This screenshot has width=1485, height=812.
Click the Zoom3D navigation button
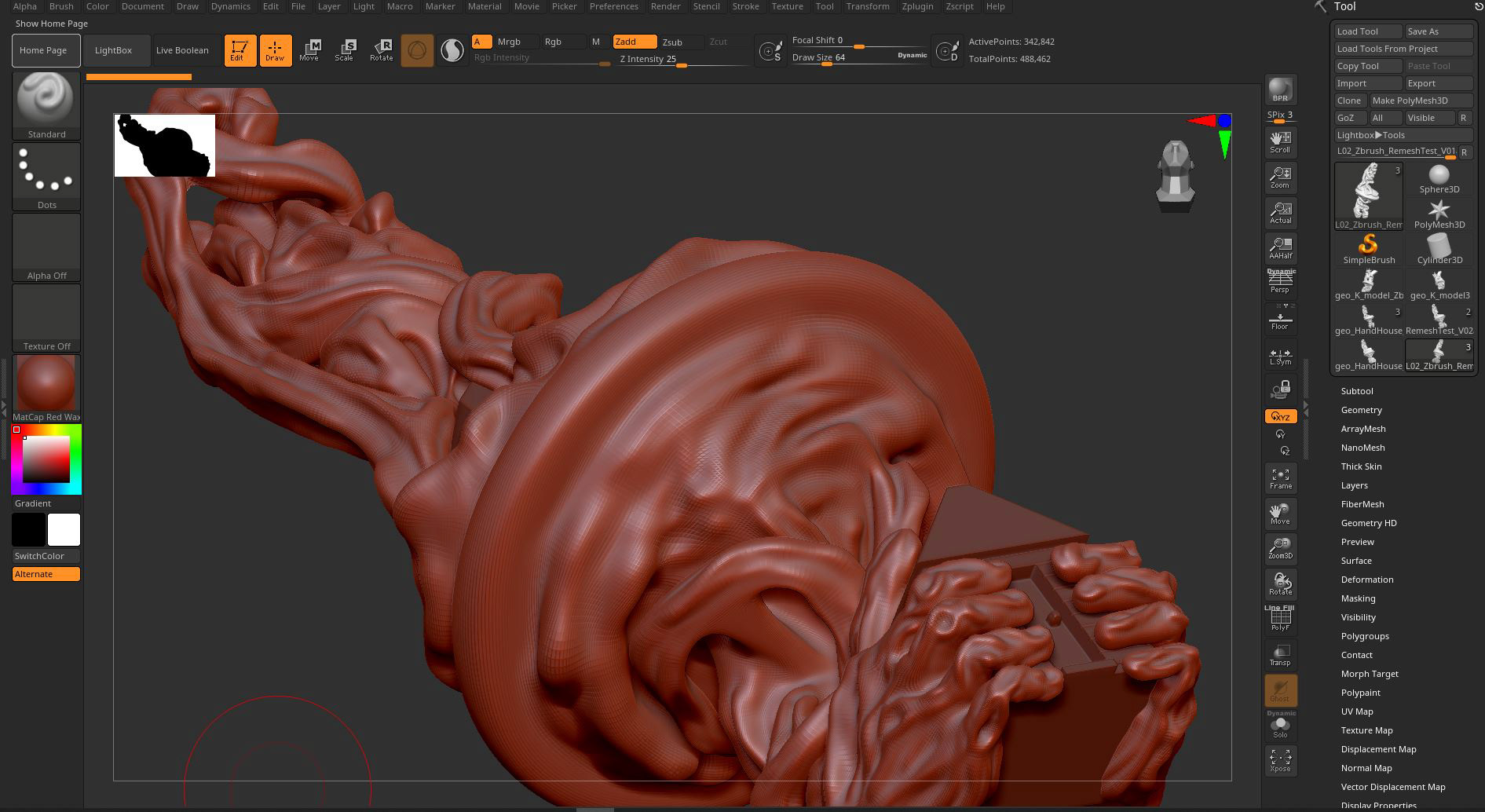(x=1280, y=549)
